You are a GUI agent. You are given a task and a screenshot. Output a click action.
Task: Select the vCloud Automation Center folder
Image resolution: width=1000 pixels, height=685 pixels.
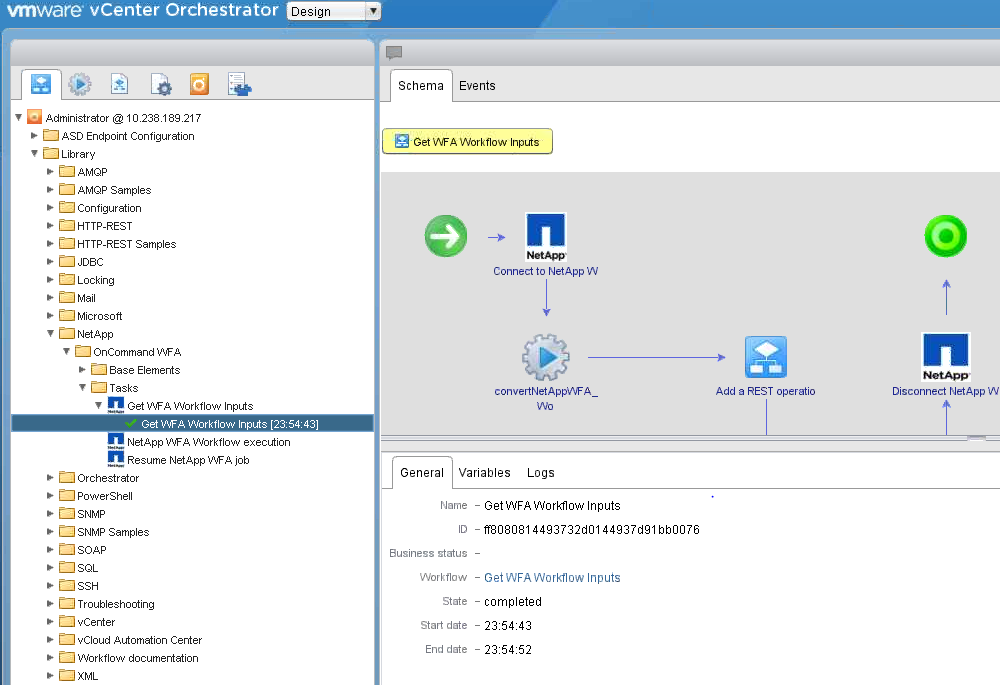[x=140, y=640]
